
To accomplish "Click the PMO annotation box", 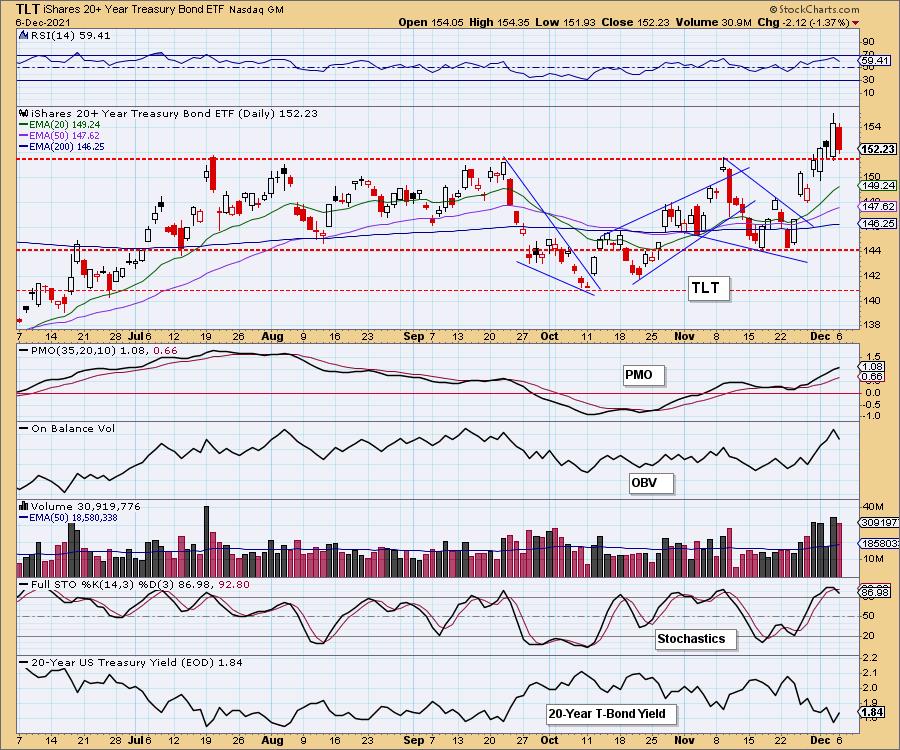I will click(644, 375).
